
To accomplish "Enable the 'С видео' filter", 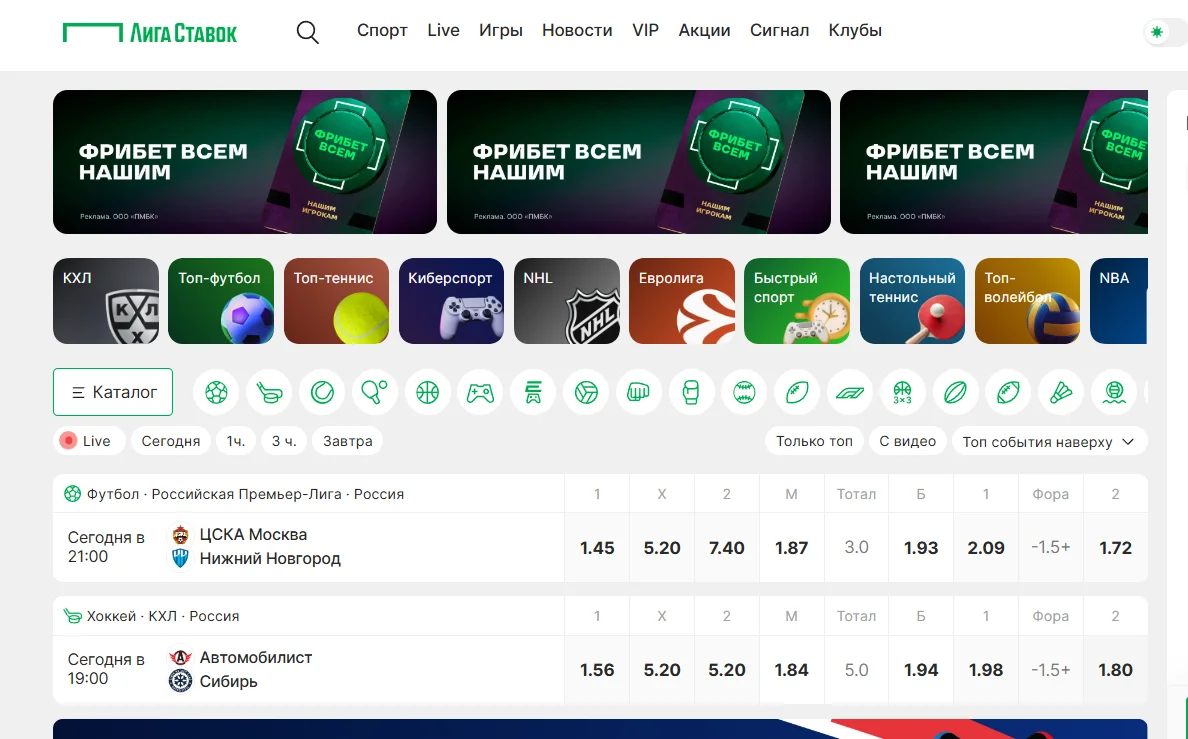I will pyautogui.click(x=907, y=440).
